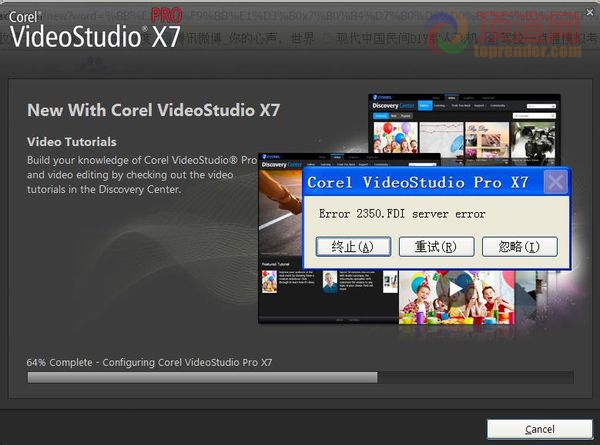
Task: Close the installer window
Action: (590, 12)
